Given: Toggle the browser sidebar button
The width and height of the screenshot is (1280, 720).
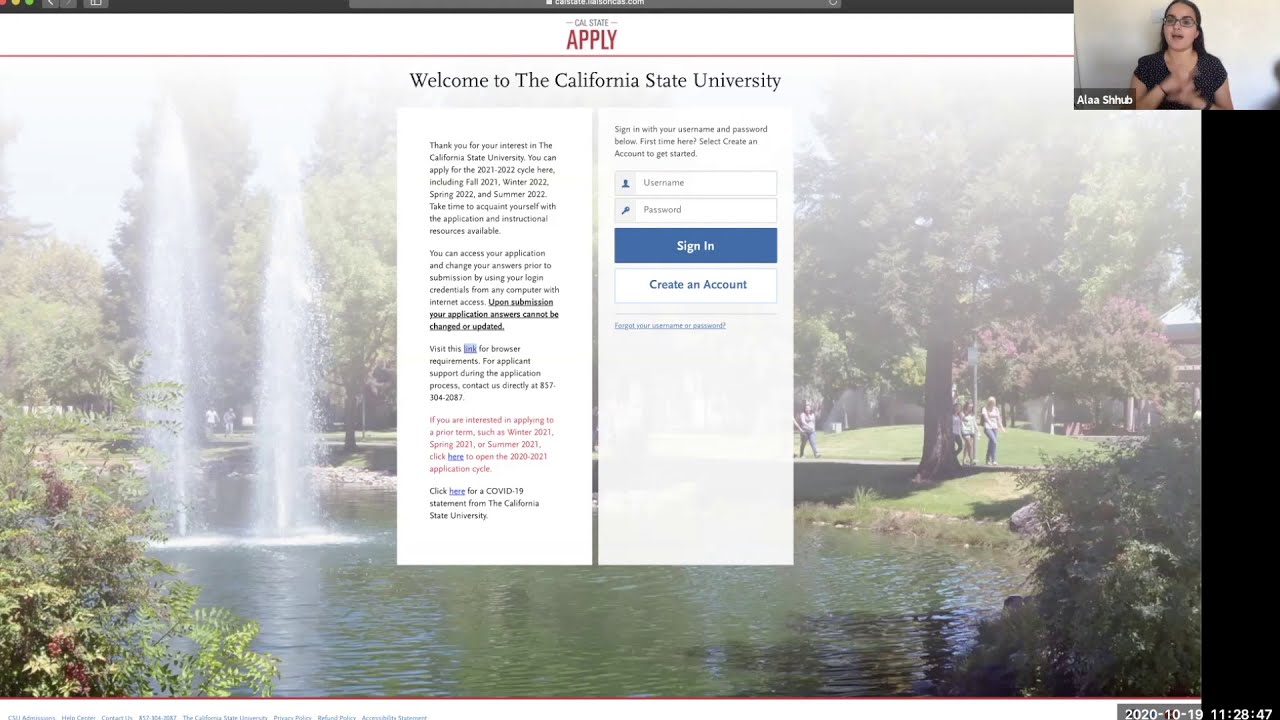Looking at the screenshot, I should 95,3.
